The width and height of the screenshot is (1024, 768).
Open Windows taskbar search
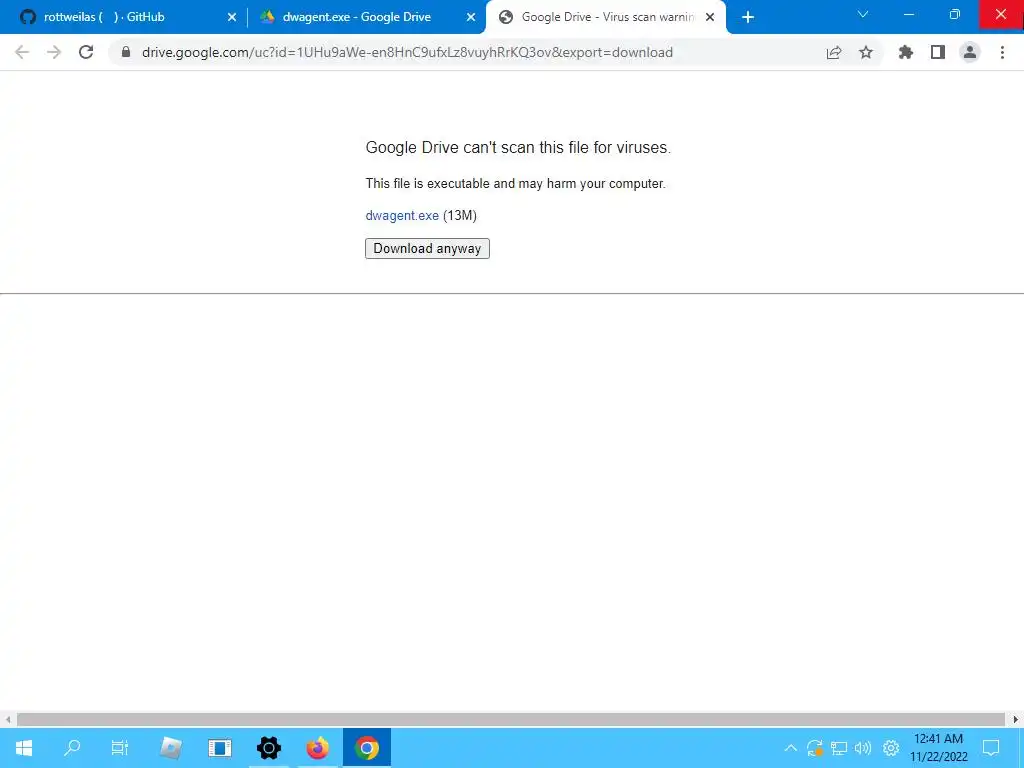pyautogui.click(x=72, y=748)
